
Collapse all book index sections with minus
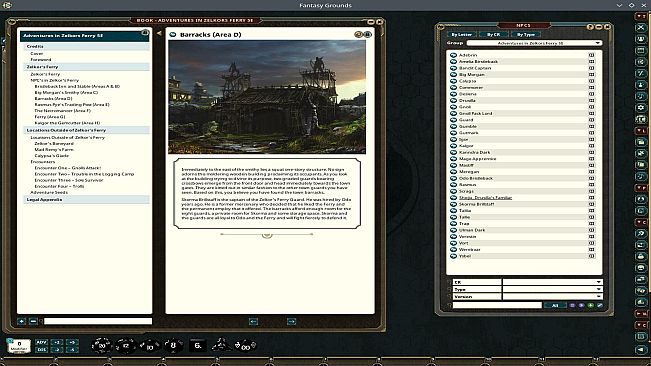[x=34, y=321]
